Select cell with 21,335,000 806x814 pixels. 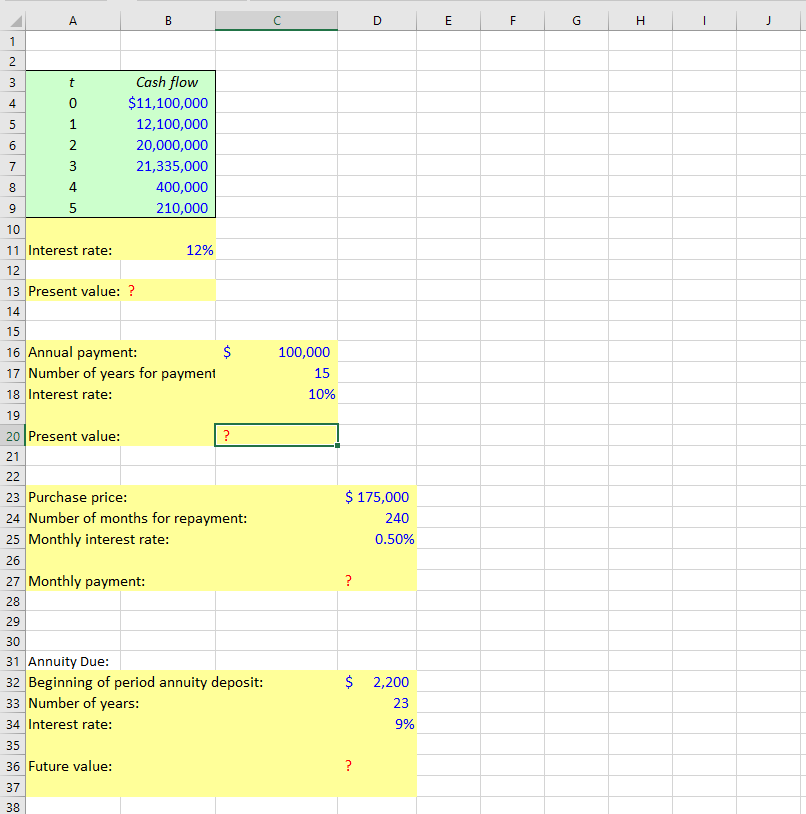[x=168, y=166]
